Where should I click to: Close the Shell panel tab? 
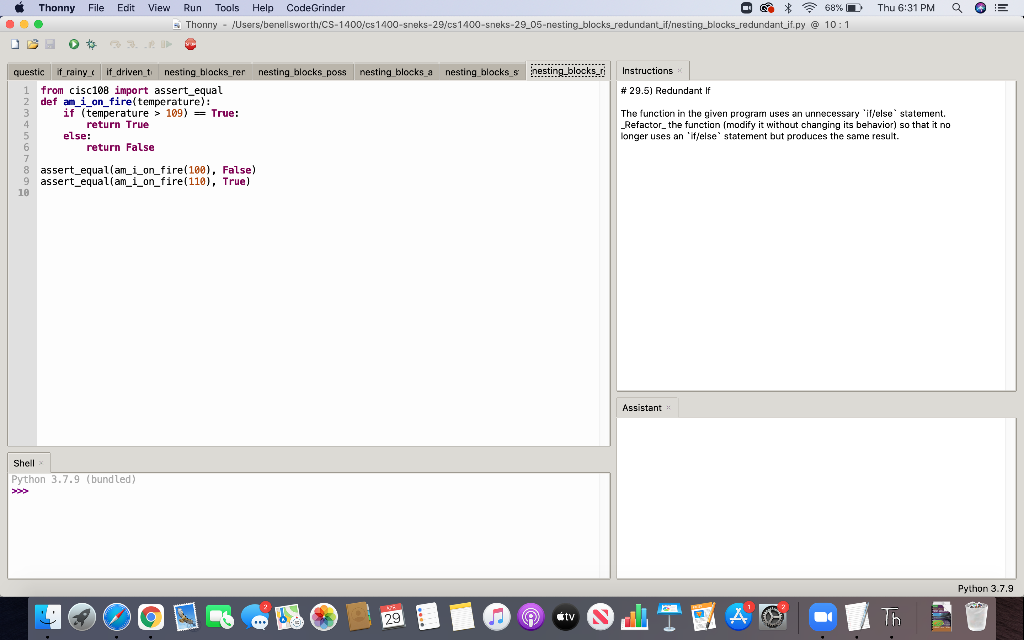41,463
